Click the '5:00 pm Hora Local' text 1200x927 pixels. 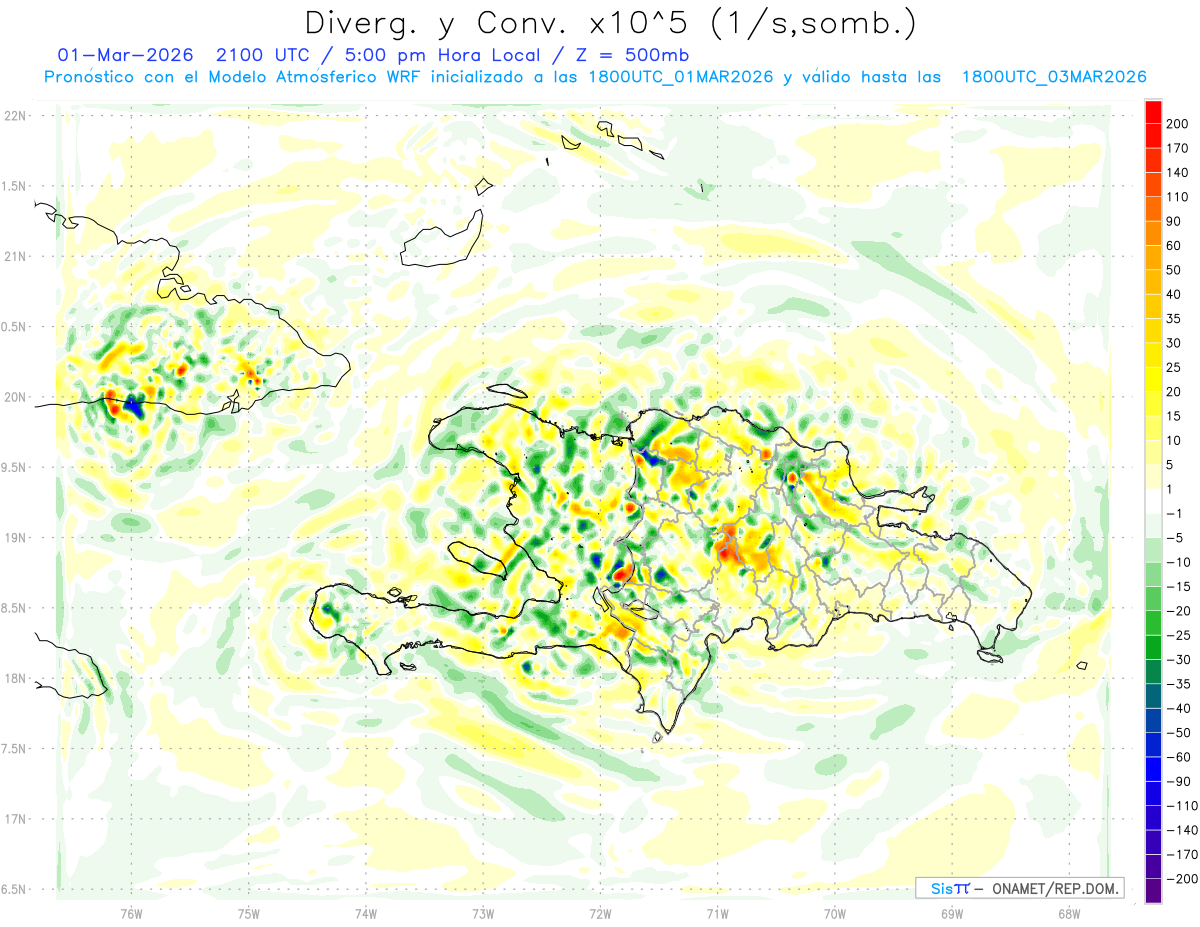(x=435, y=54)
